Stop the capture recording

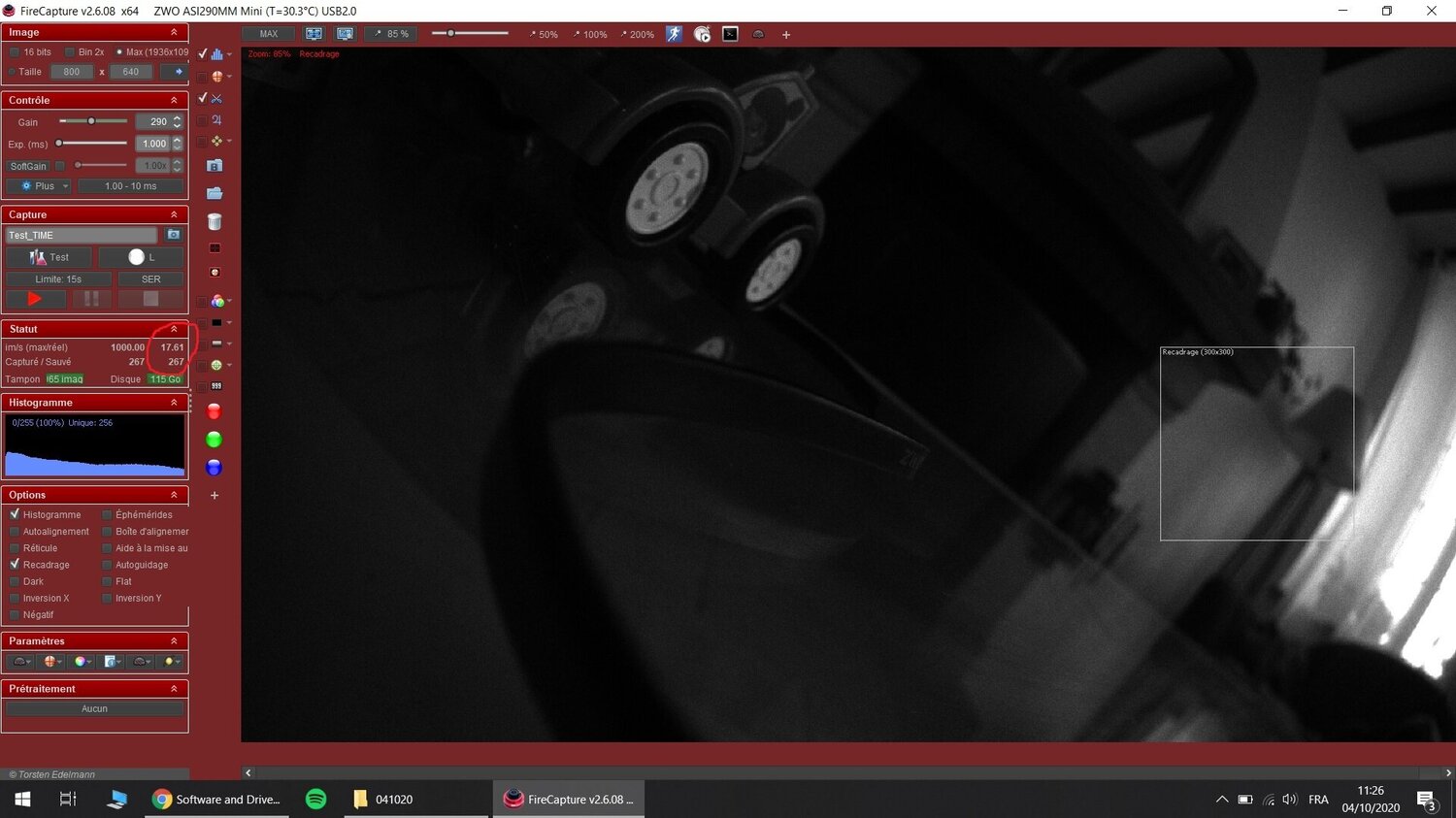click(150, 299)
